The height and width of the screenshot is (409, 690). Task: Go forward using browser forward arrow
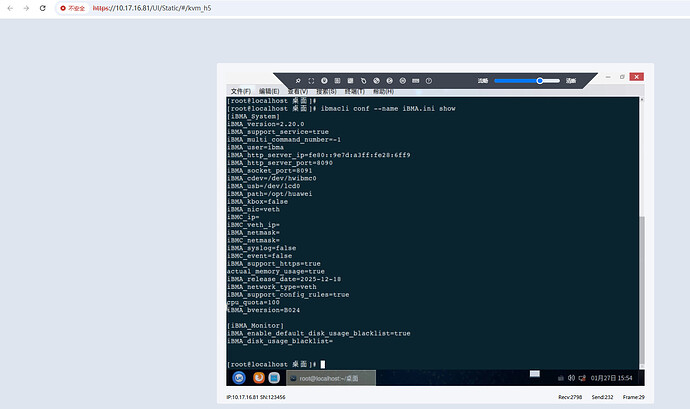pos(26,8)
